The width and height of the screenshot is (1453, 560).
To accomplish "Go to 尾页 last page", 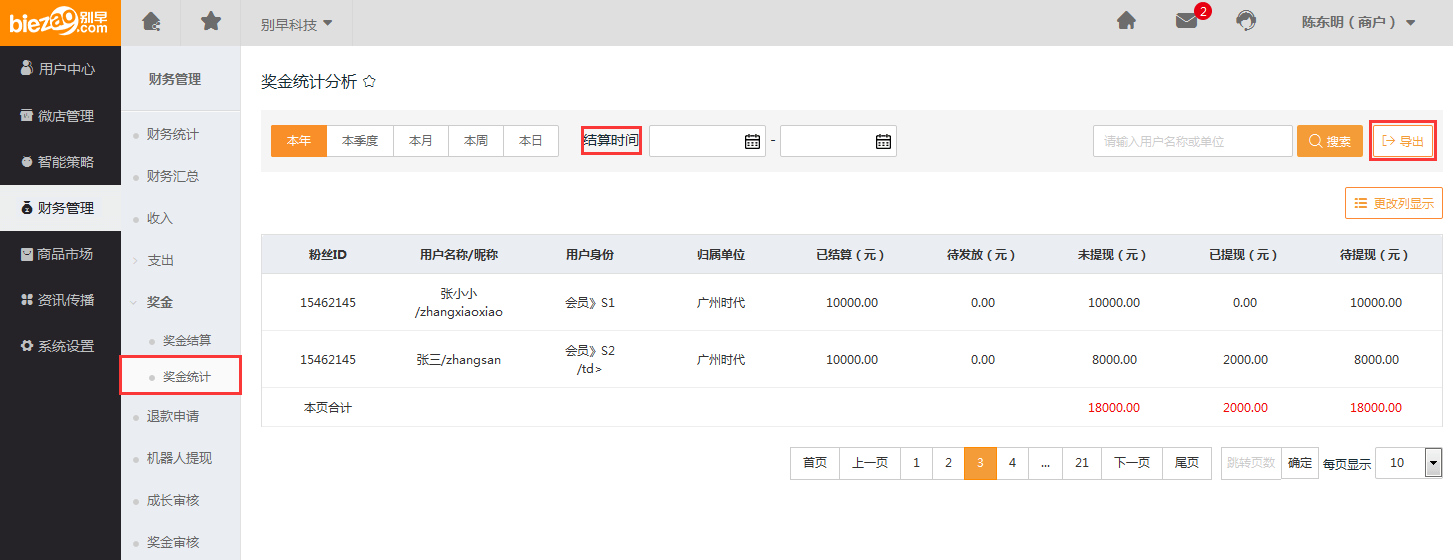I will pyautogui.click(x=1187, y=463).
